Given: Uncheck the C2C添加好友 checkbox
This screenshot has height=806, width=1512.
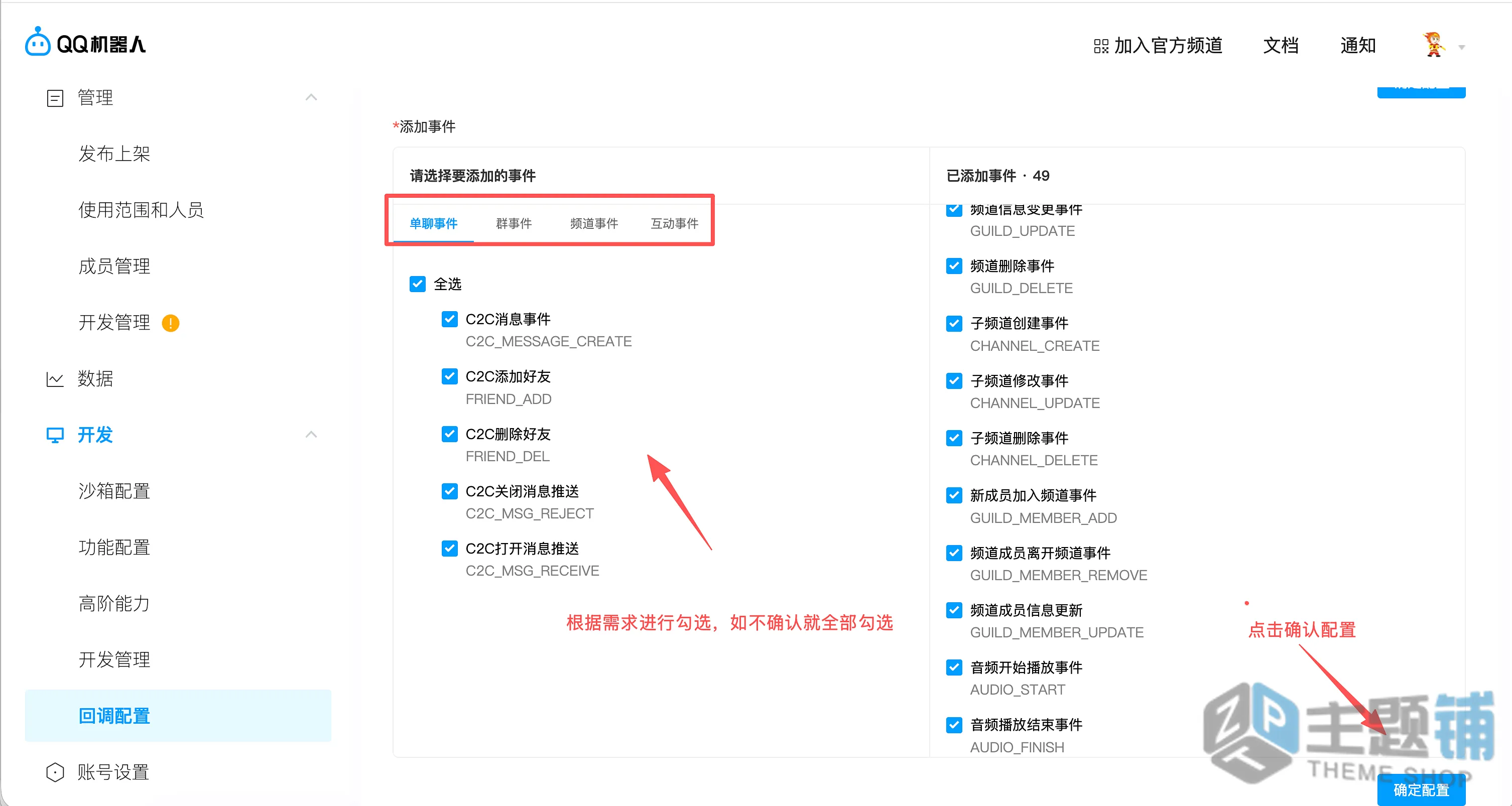Looking at the screenshot, I should point(450,376).
